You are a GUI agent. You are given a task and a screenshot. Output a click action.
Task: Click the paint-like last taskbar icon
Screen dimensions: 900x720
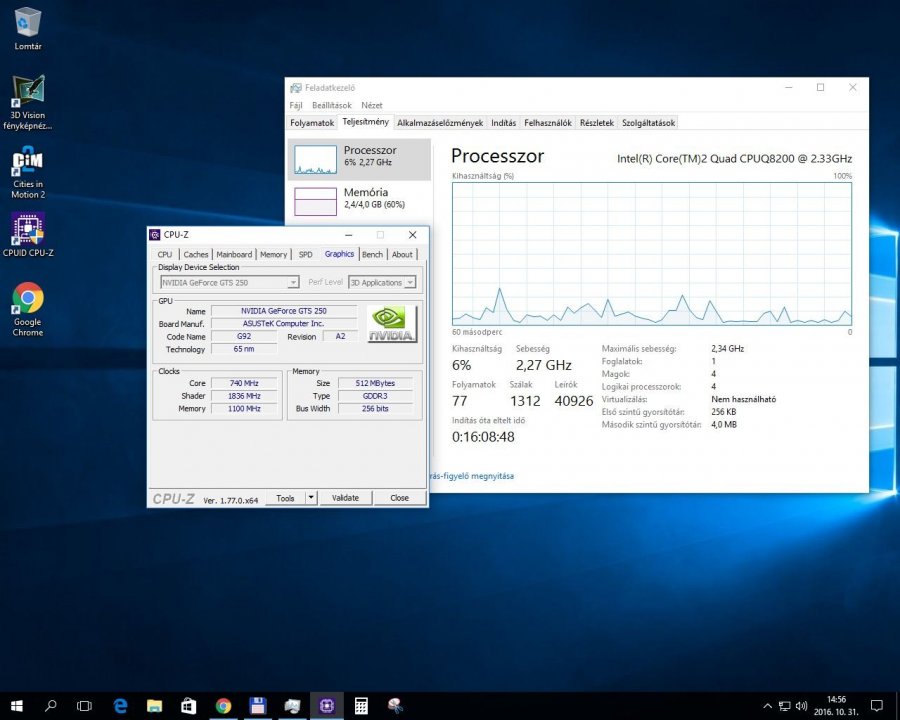click(x=395, y=706)
